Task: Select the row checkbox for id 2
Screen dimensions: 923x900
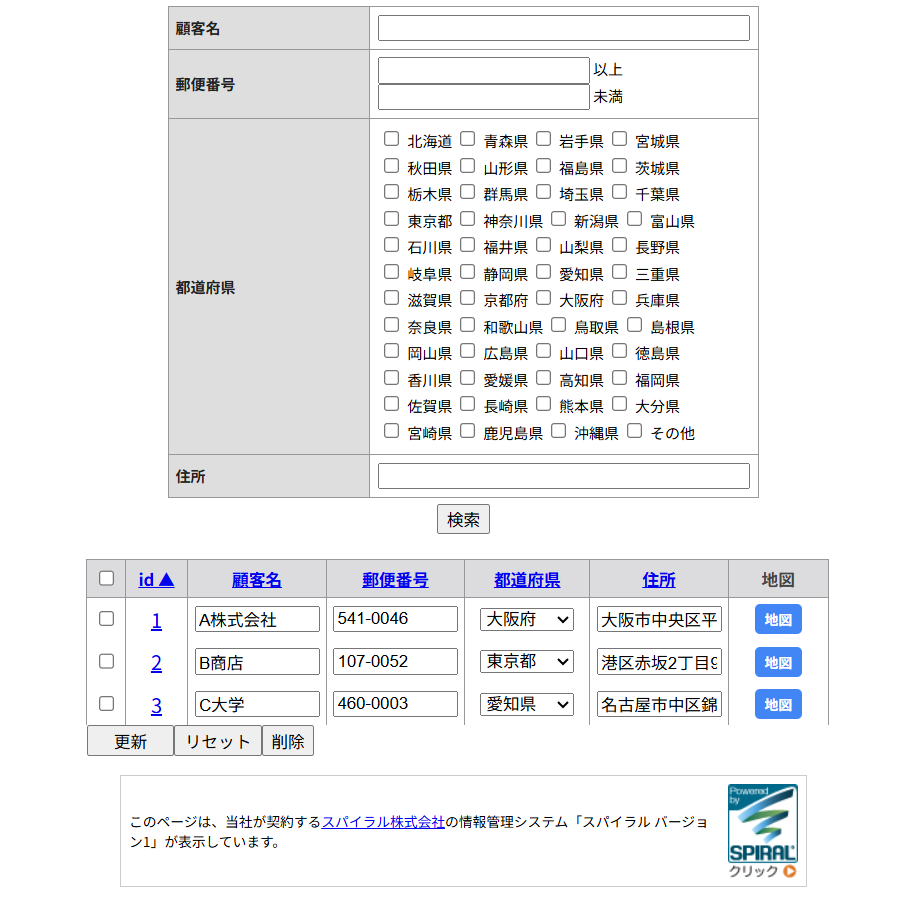Action: (106, 661)
